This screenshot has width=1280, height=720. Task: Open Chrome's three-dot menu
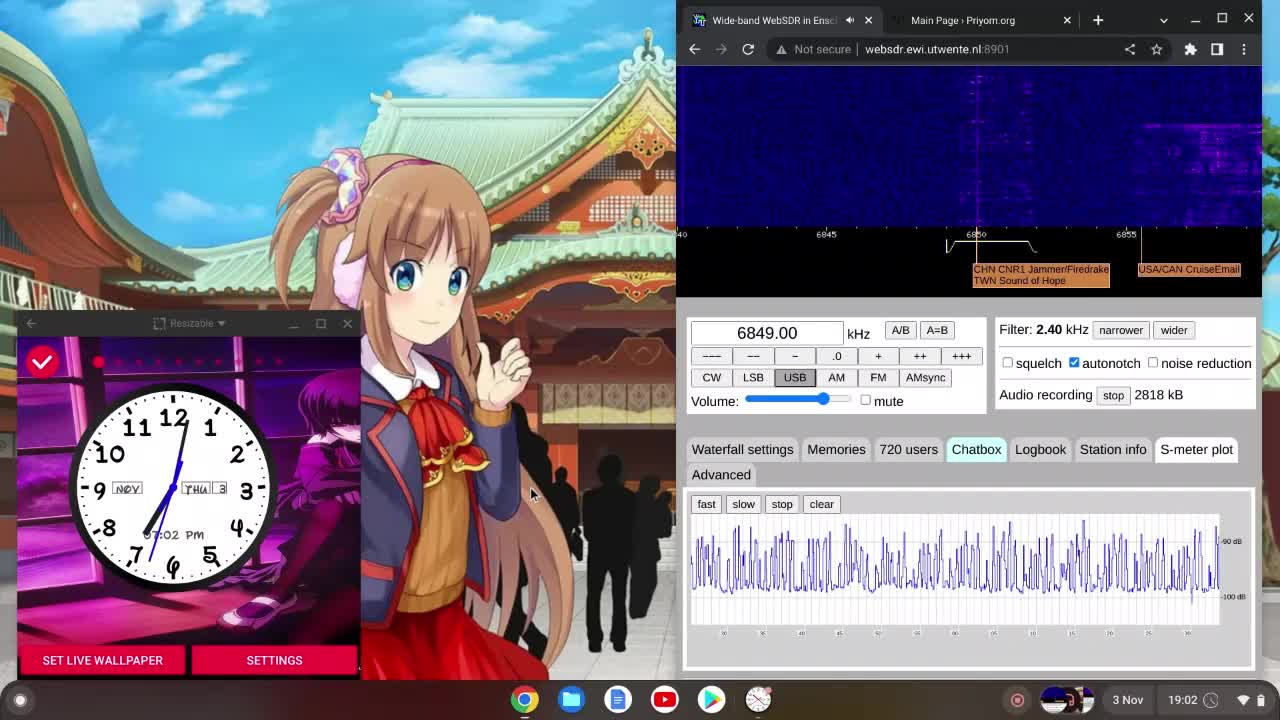pyautogui.click(x=1244, y=49)
